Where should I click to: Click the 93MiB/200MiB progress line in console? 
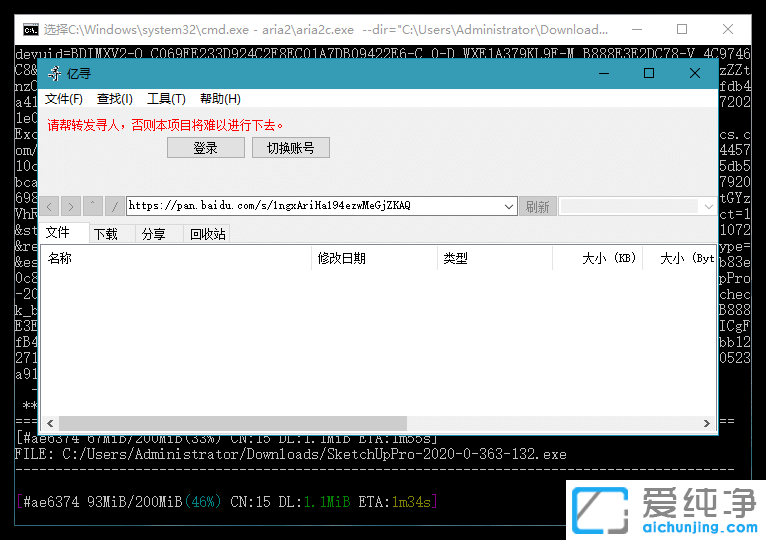[x=227, y=502]
